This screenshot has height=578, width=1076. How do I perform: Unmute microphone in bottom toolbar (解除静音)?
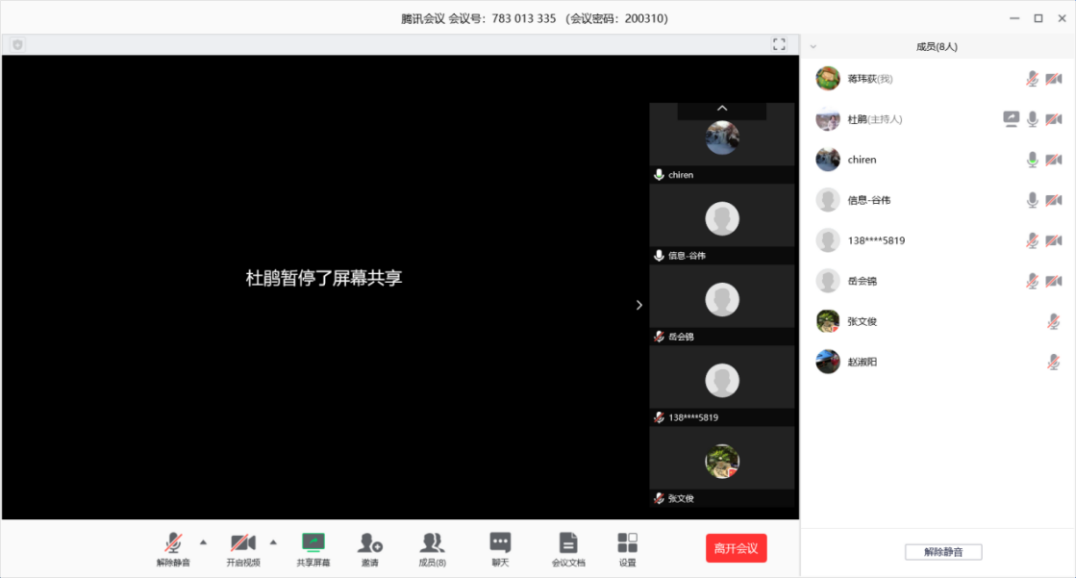173,543
